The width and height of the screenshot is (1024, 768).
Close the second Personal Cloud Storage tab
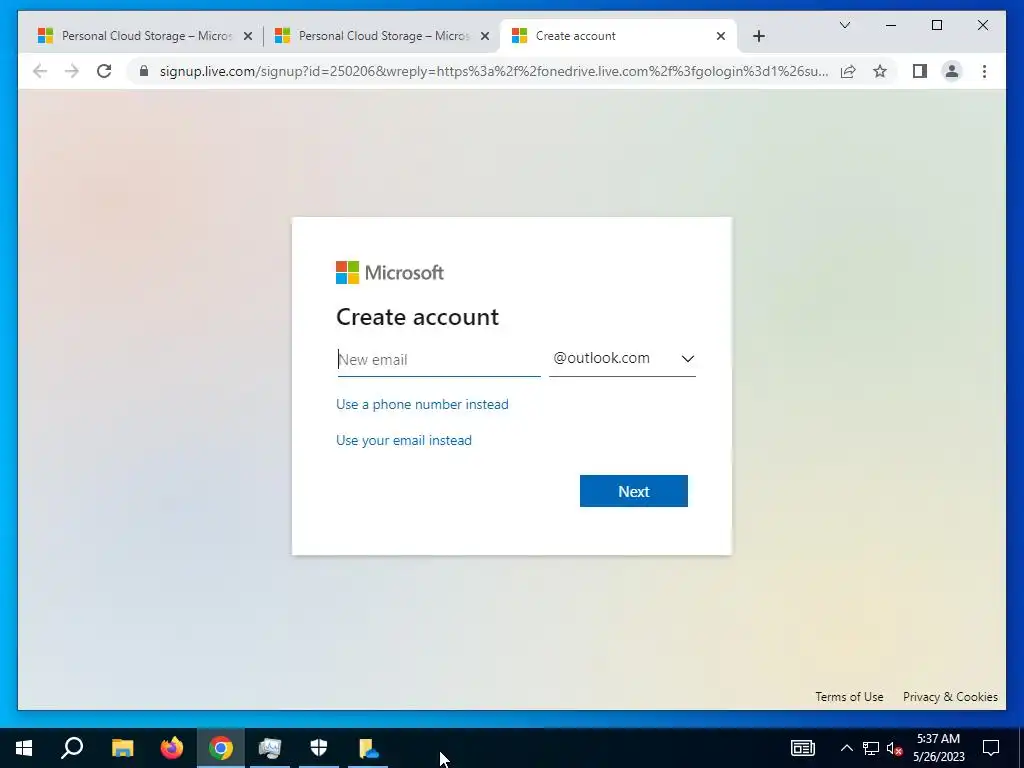(485, 36)
